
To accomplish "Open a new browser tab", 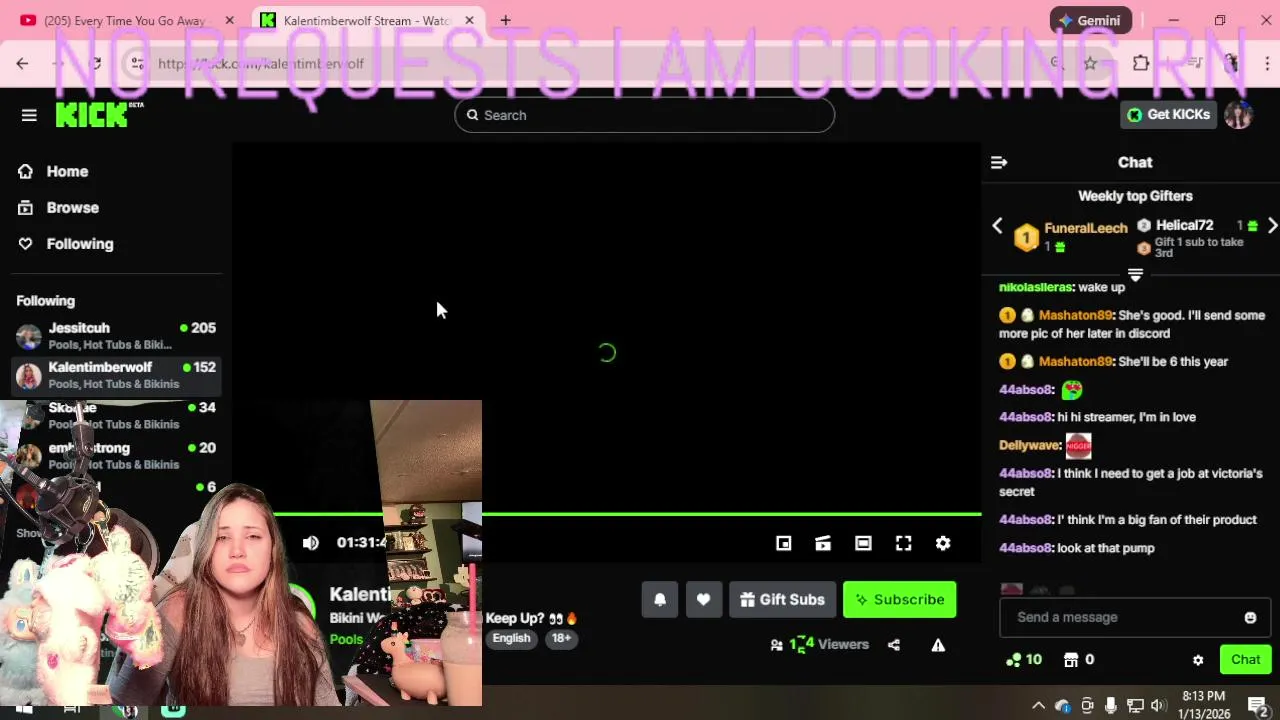I will [505, 20].
